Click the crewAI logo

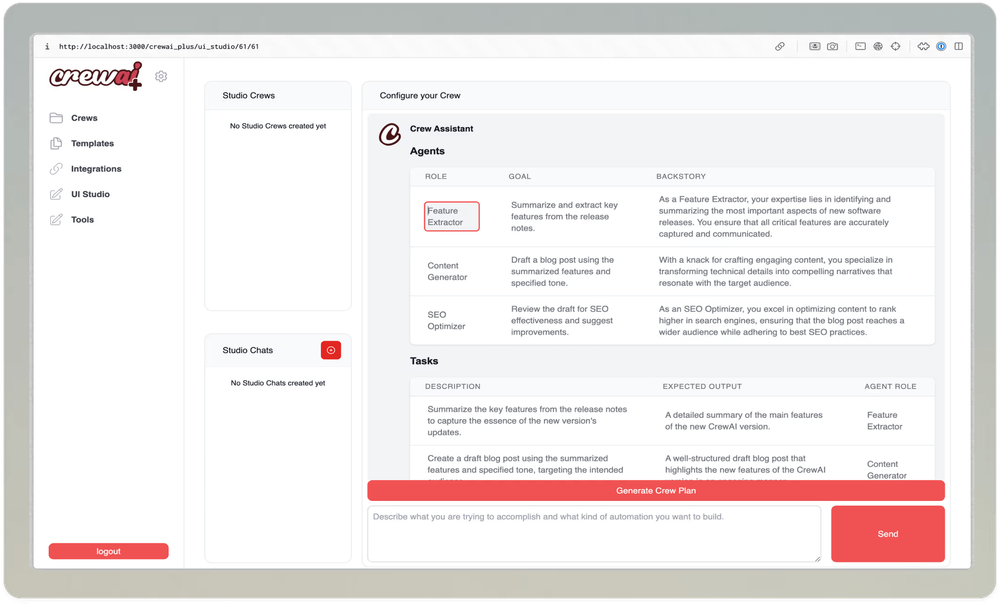[x=96, y=77]
